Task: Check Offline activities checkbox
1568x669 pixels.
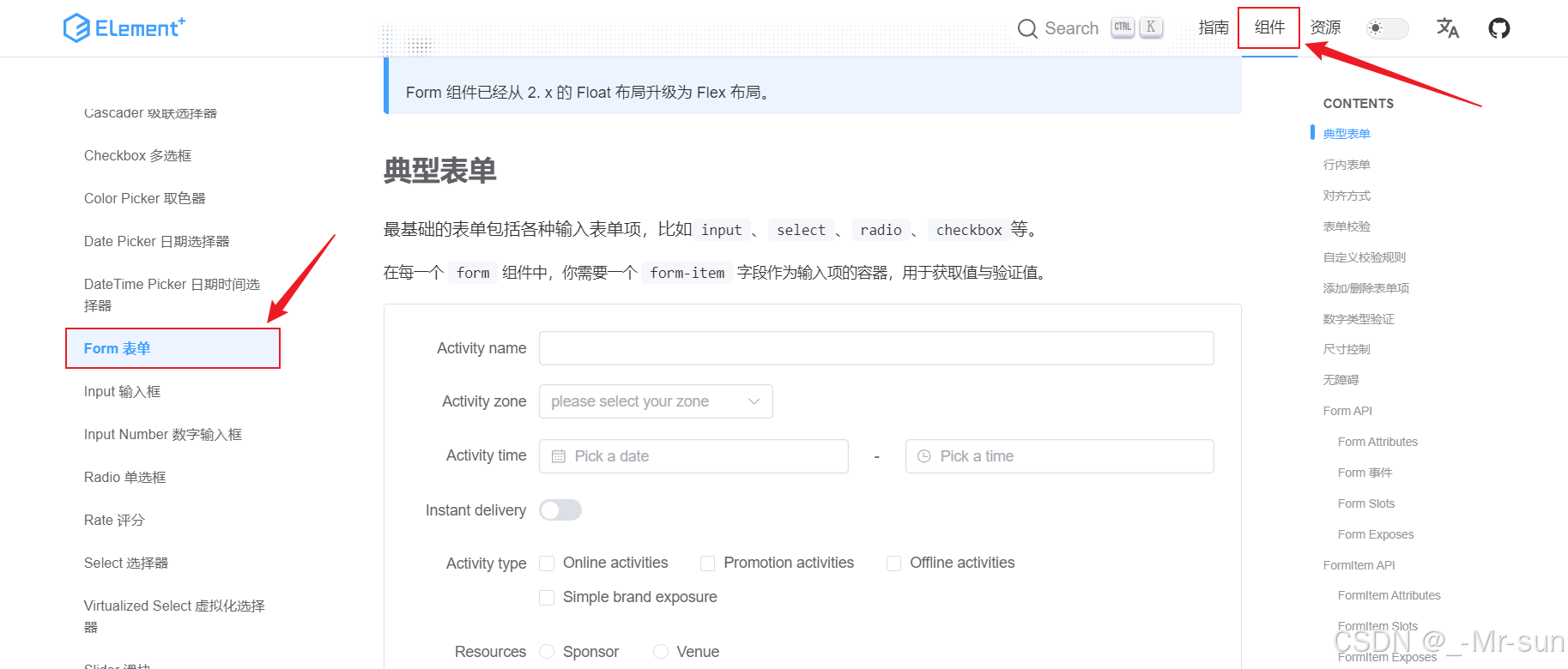Action: tap(893, 563)
